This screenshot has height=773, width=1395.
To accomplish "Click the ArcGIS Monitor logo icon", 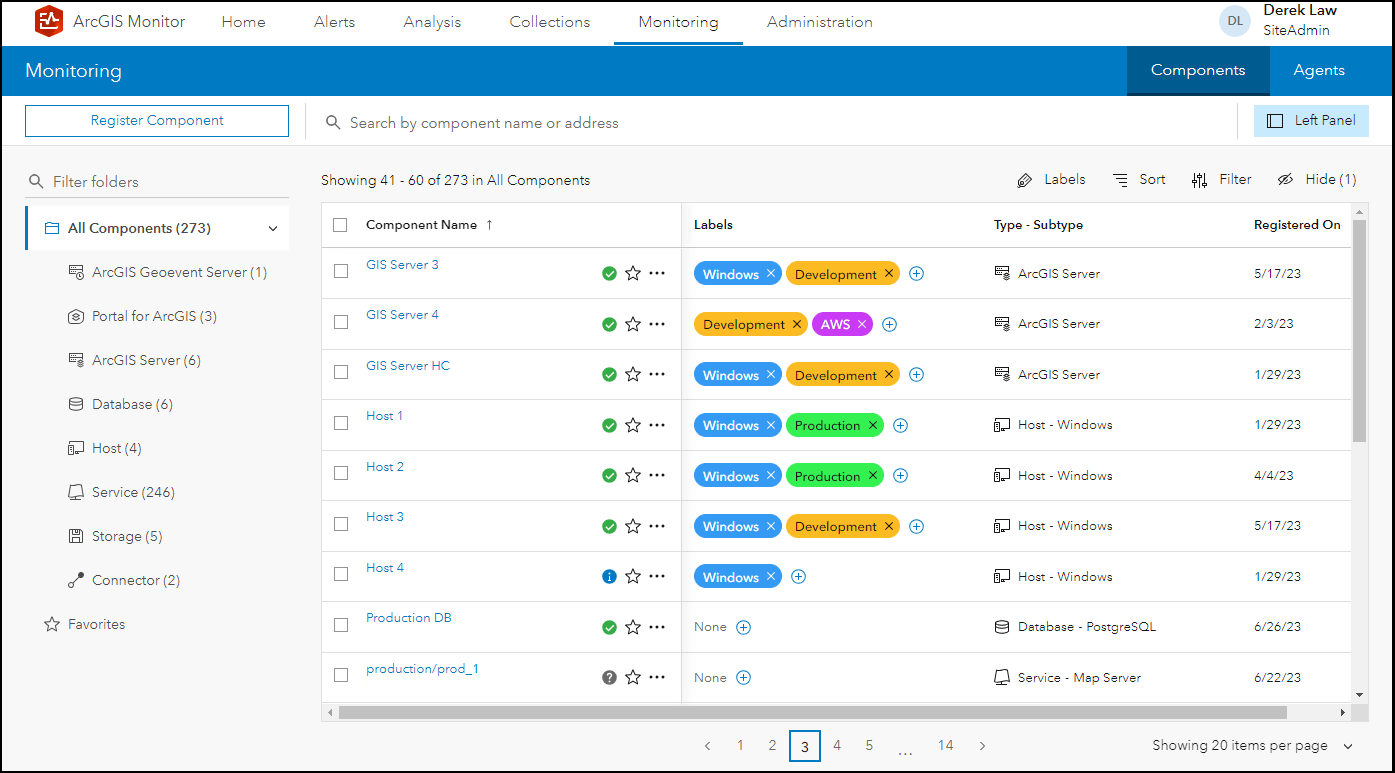I will coord(48,21).
